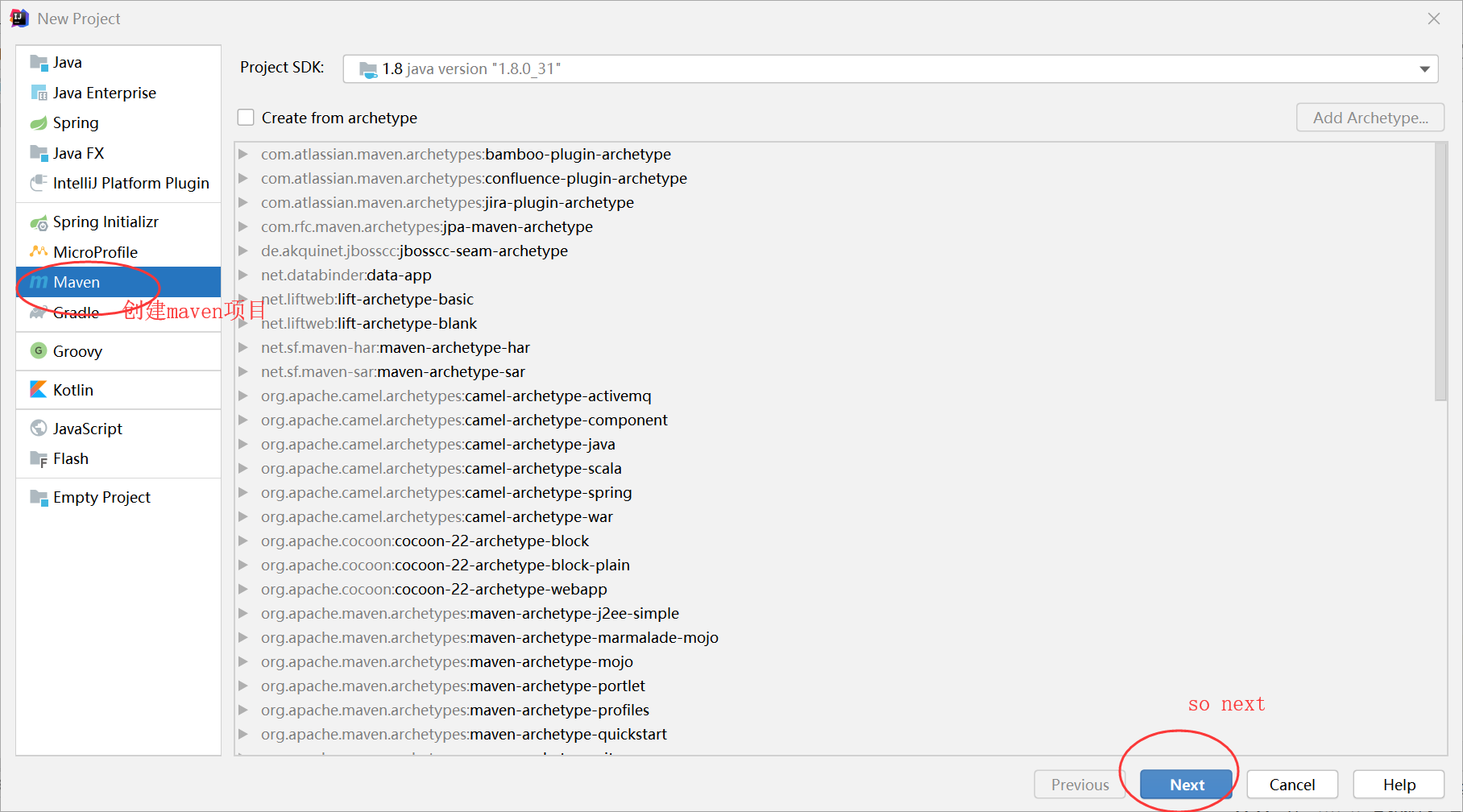
Task: Expand jpa-maven-archetype node
Action: click(243, 226)
